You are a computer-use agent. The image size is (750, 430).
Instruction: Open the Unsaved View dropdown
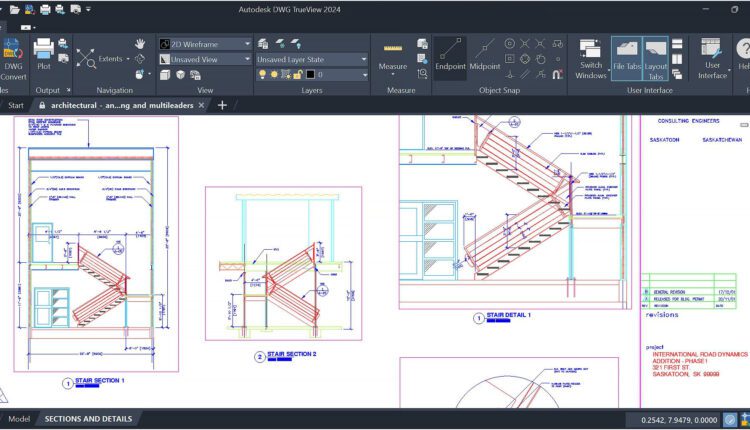pyautogui.click(x=205, y=59)
